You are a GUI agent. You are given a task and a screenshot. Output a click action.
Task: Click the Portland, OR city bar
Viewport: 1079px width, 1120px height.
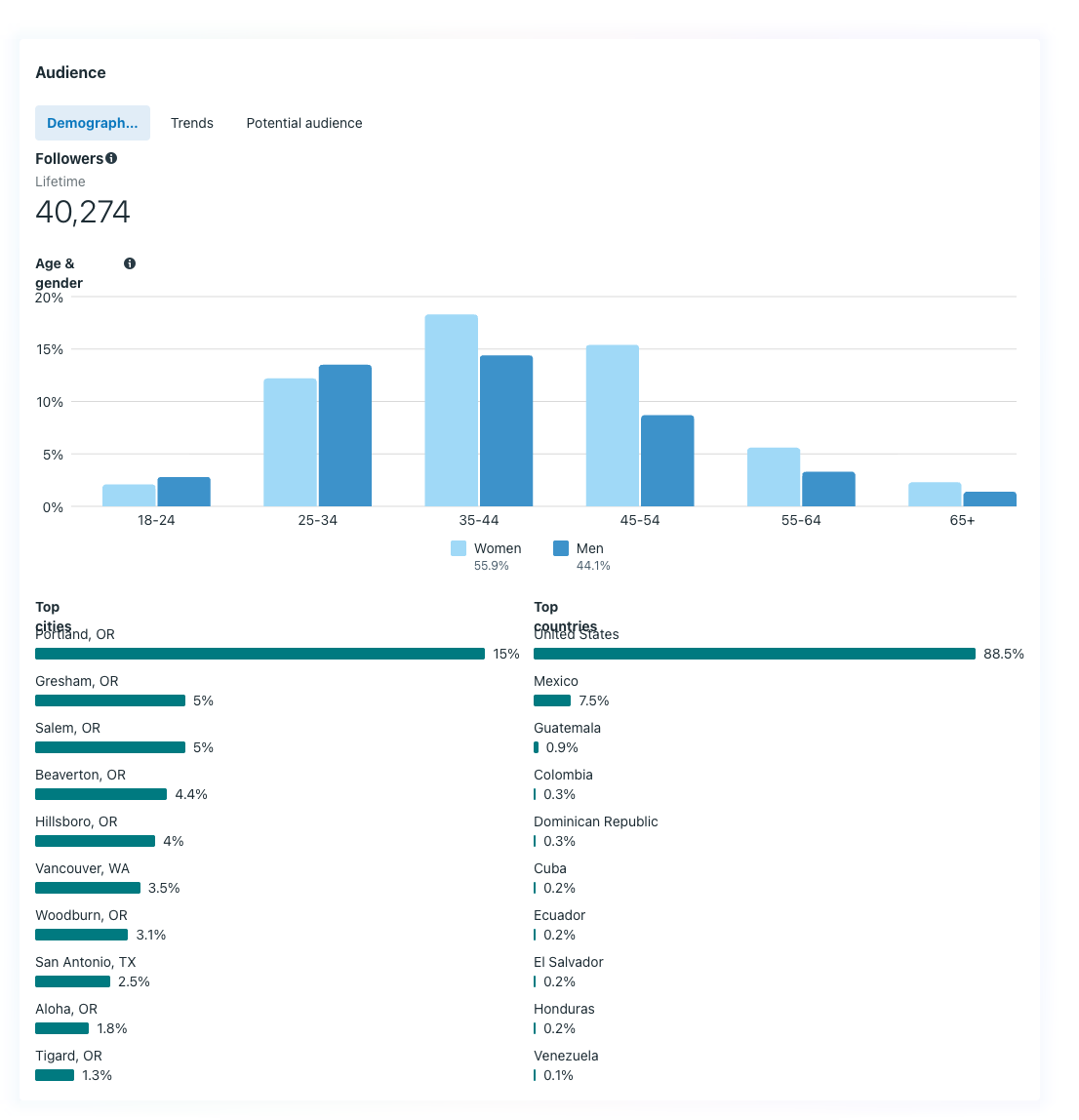tap(260, 654)
